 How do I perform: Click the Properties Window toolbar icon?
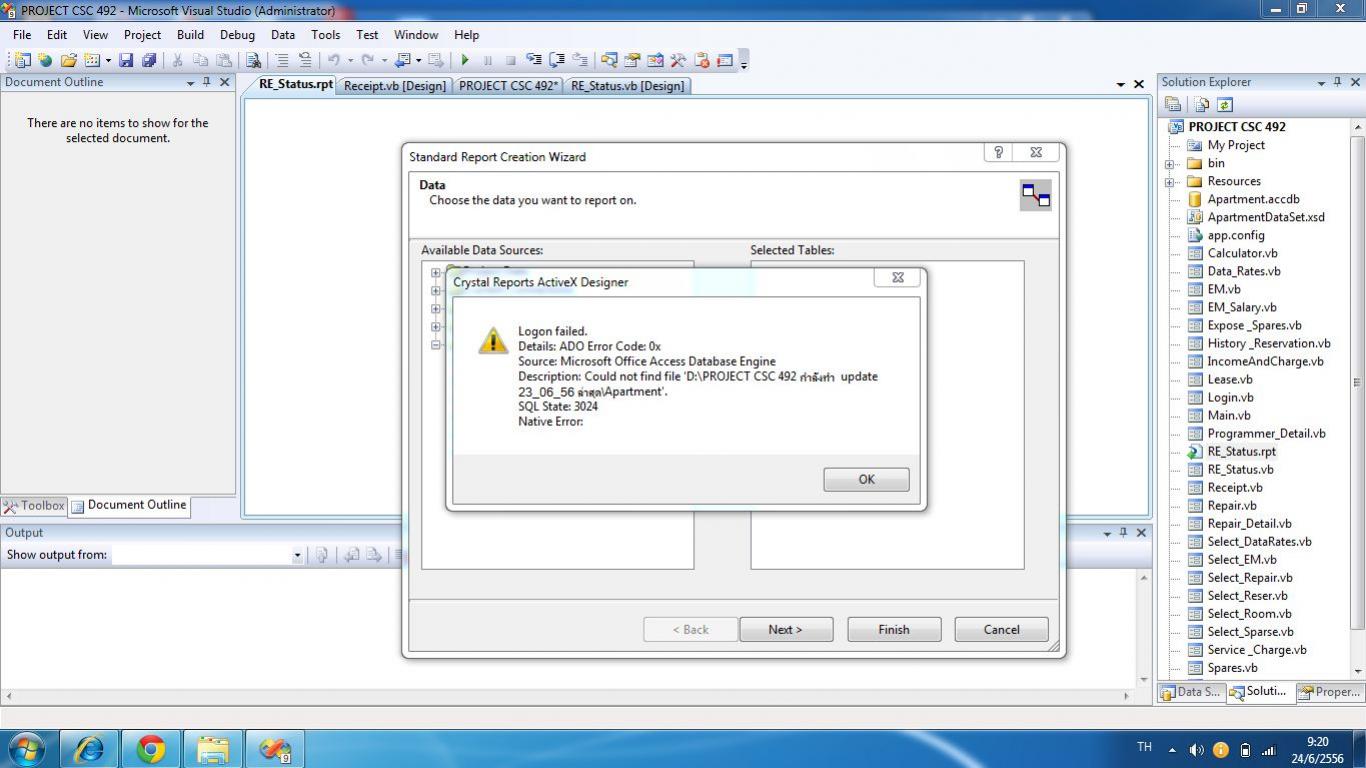point(632,60)
